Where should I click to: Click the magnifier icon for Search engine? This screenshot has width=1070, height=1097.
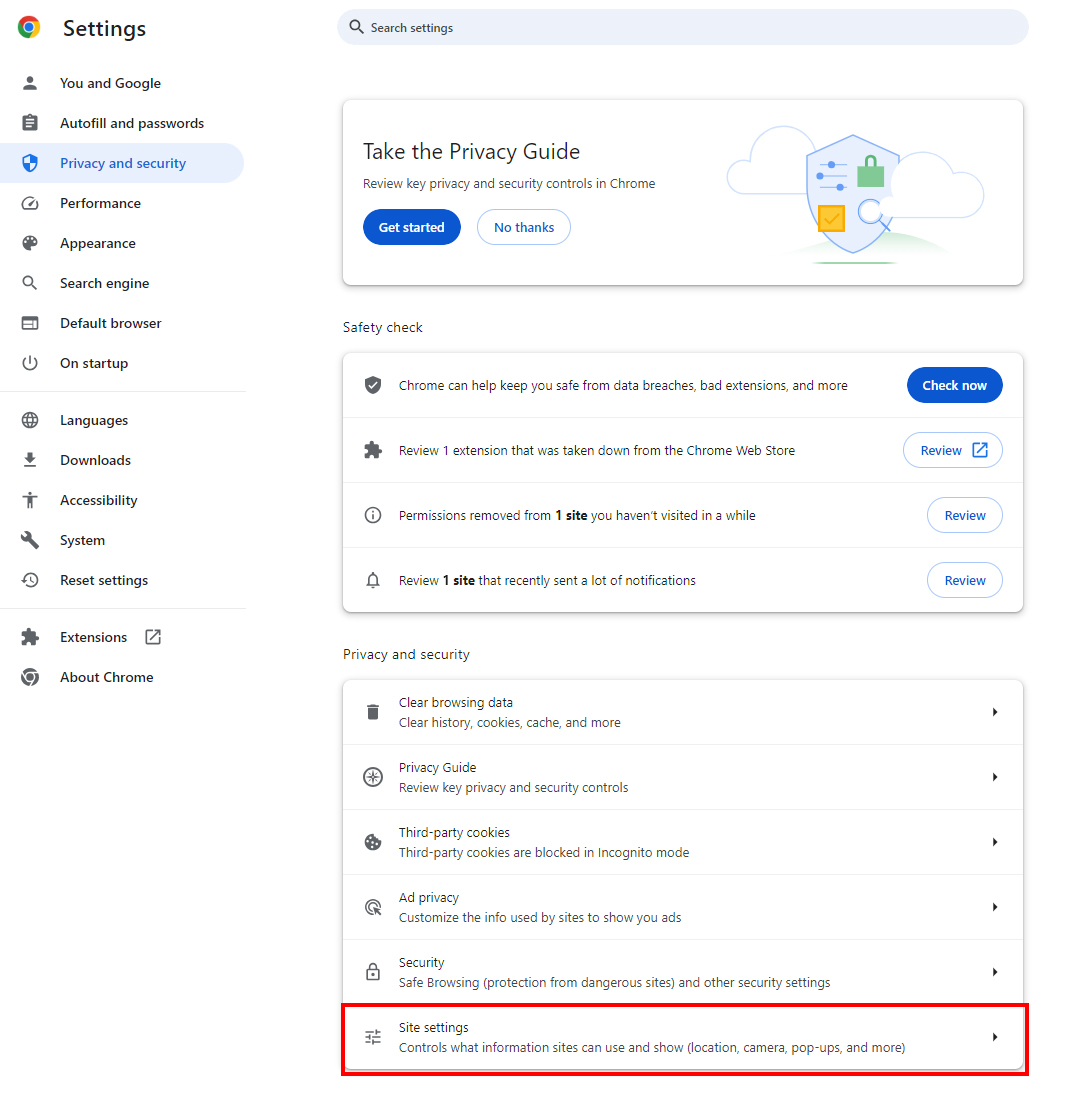pos(29,283)
